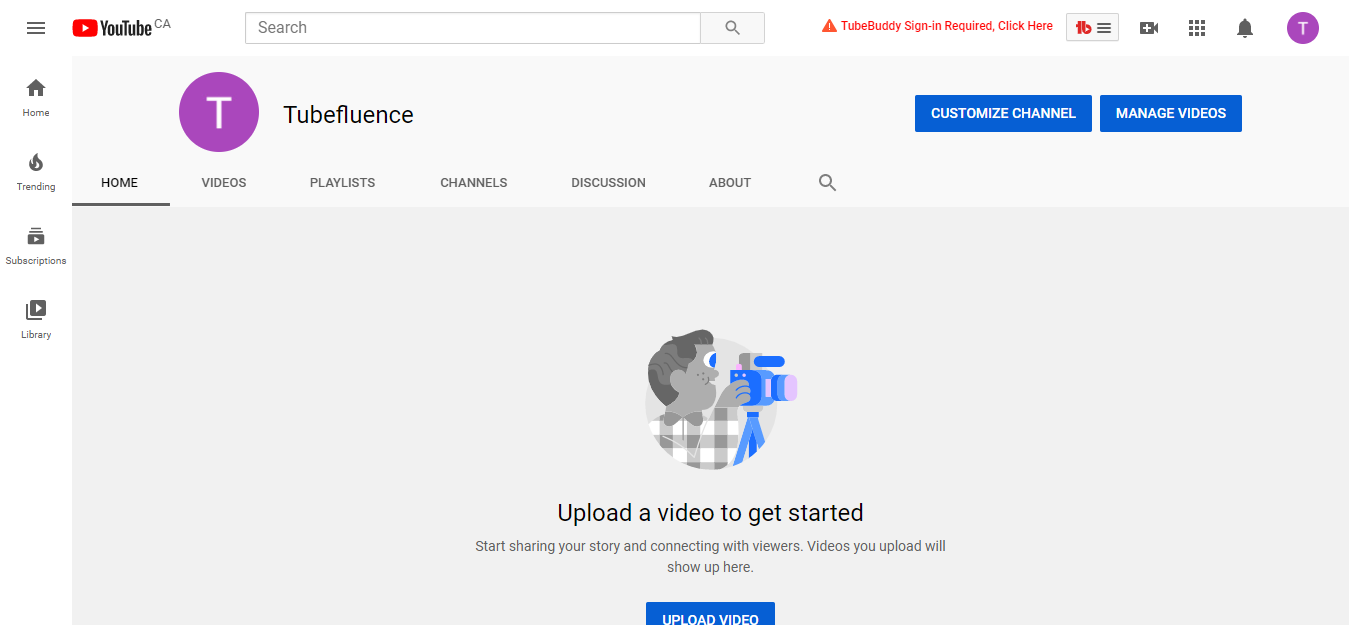
Task: Click the 'Upload a video to get started' heading
Action: tap(710, 513)
